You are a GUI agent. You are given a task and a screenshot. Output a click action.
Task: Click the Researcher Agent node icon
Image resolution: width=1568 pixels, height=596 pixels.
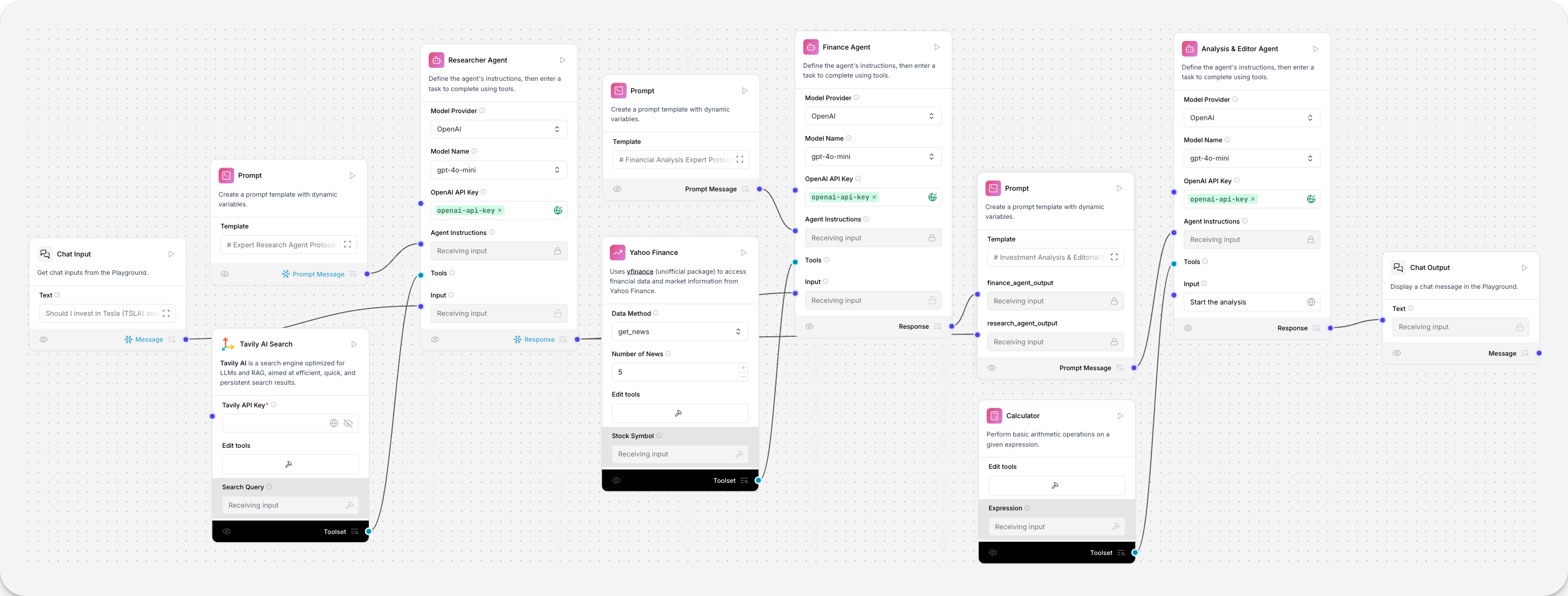(436, 60)
